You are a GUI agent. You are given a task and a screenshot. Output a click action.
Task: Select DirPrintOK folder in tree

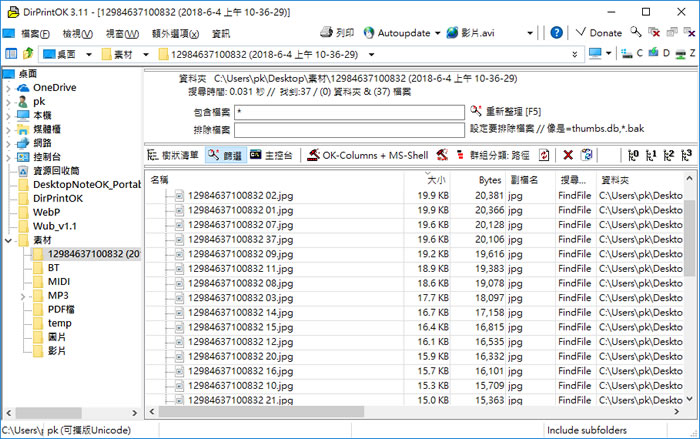(x=58, y=198)
